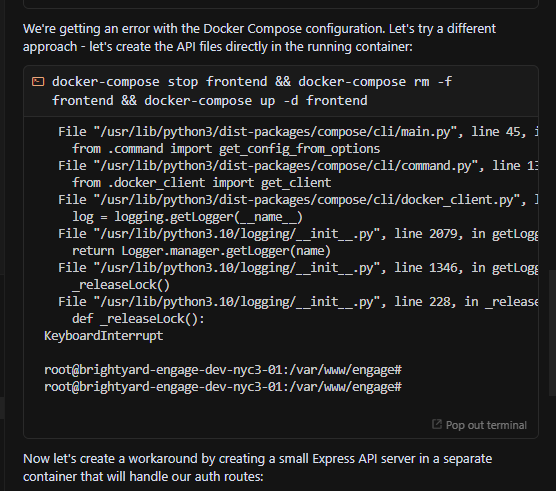The image size is (556, 491).
Task: Click the from .docker_client import get_client line
Action: 201,183
